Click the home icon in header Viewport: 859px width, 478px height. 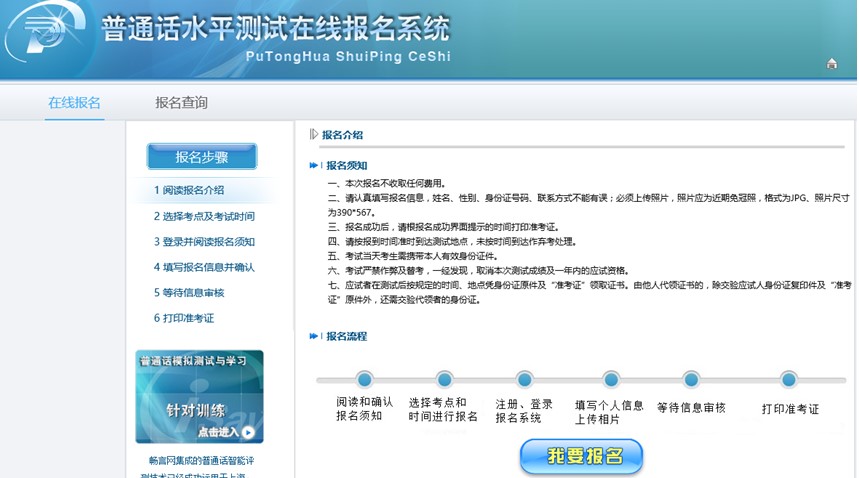tap(832, 64)
